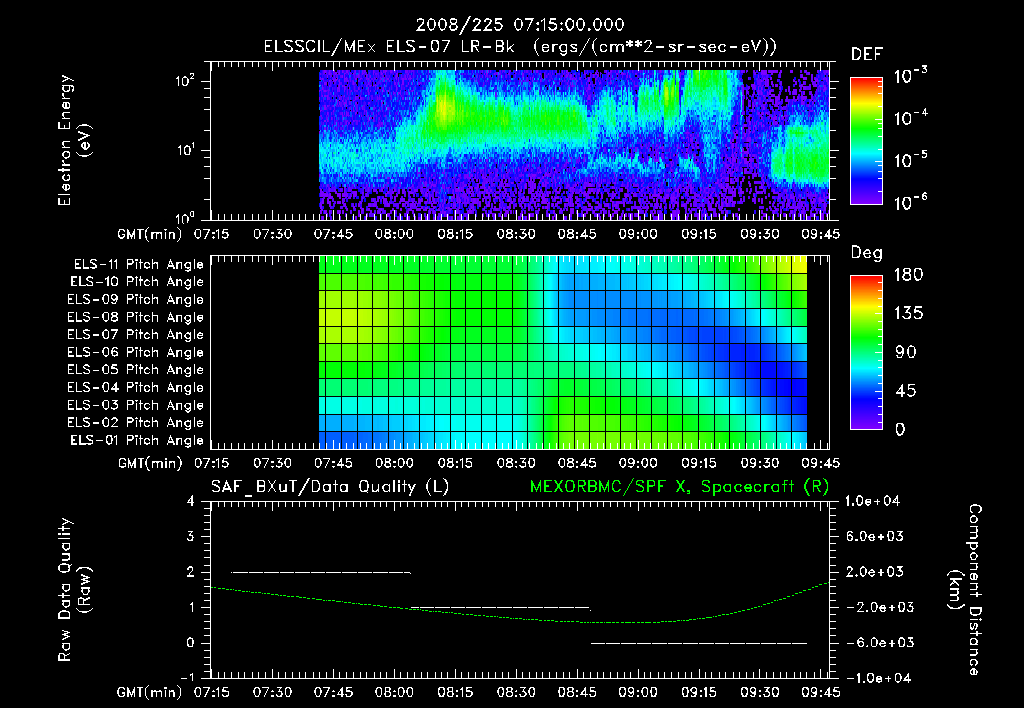1024x708 pixels.
Task: Click the 180 tick on Deg colorbar
Action: 908,275
